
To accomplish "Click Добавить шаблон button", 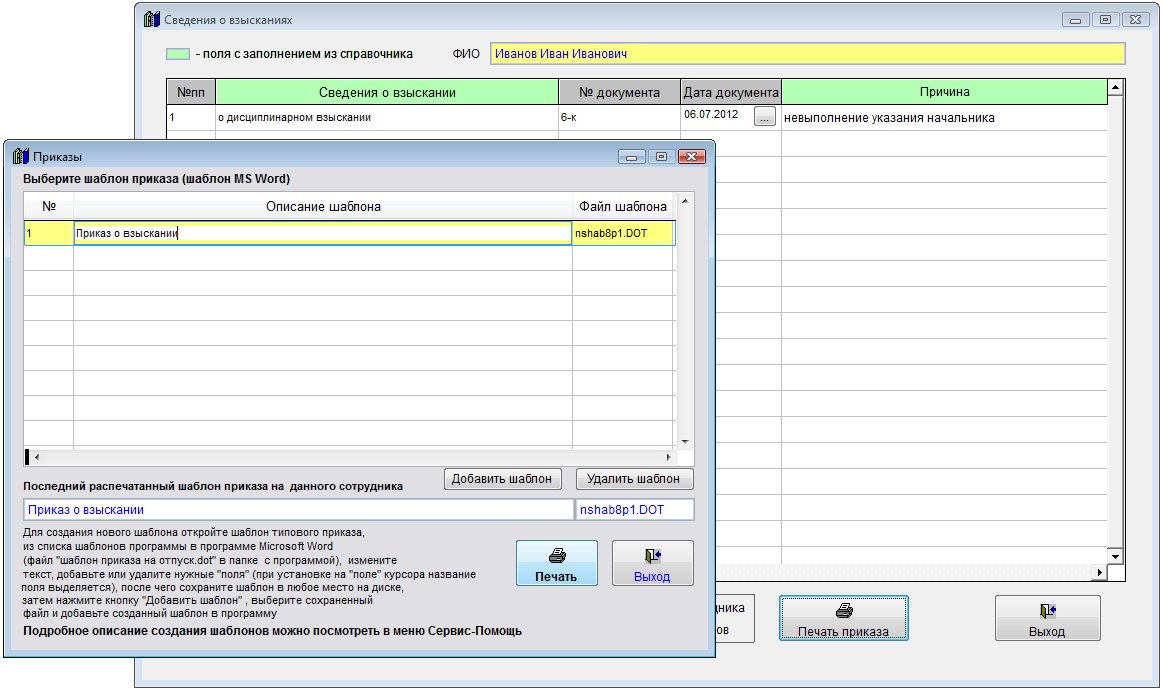I will (x=502, y=479).
